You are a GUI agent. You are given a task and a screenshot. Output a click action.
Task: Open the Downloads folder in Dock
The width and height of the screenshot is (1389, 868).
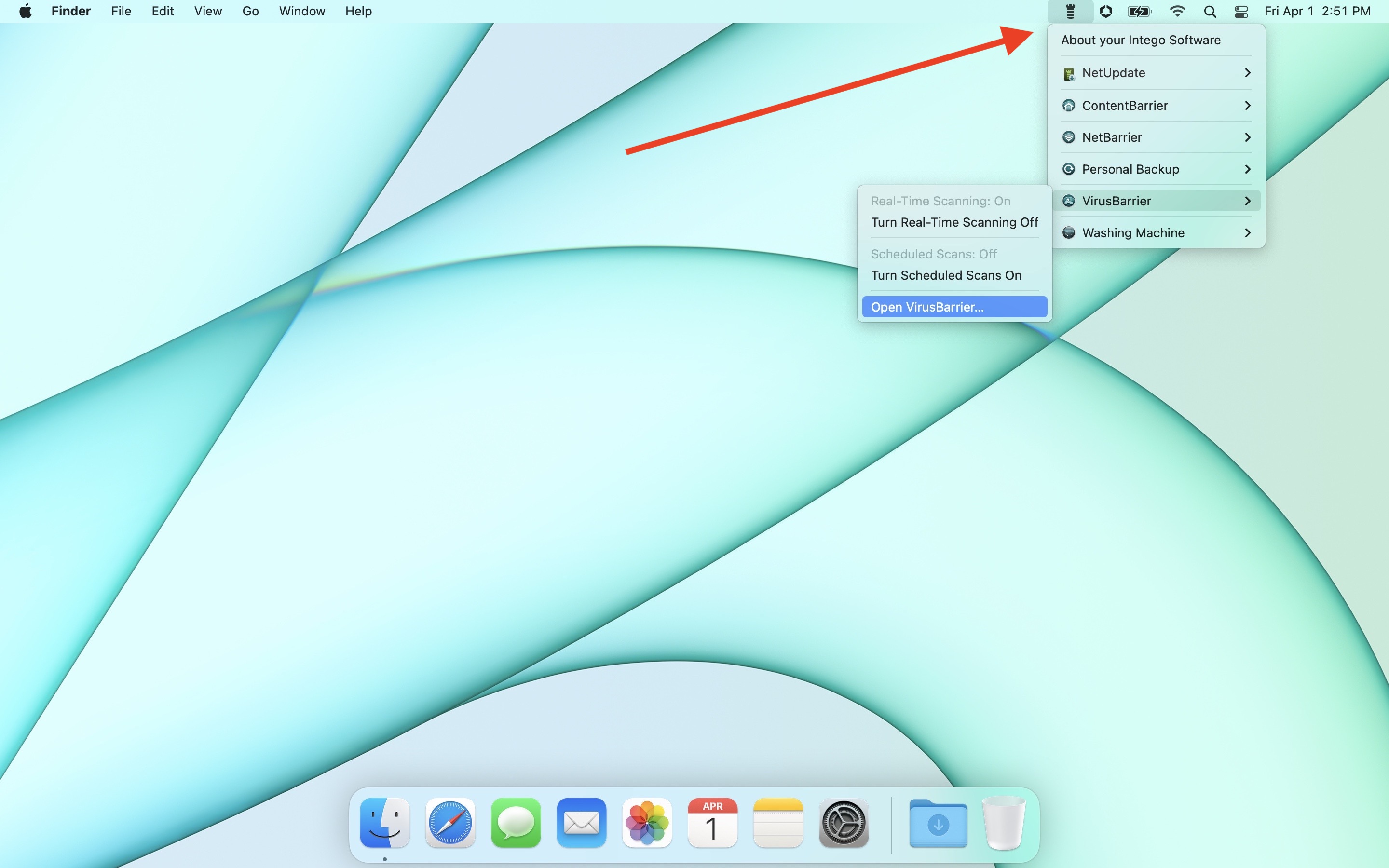938,824
